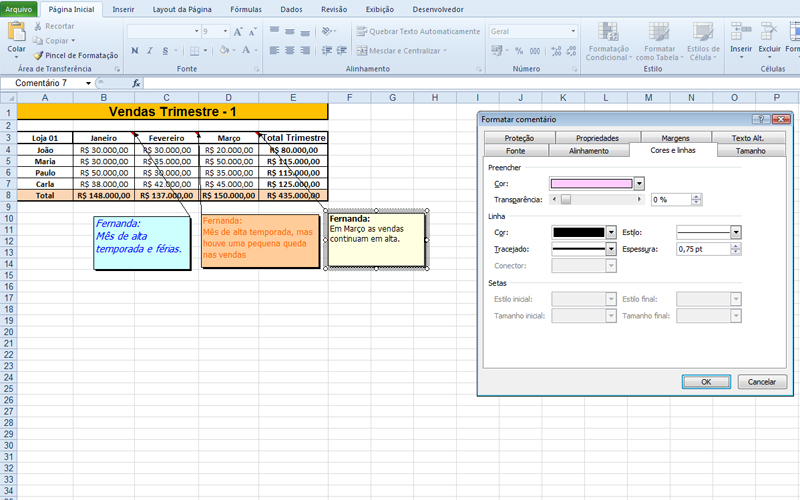Open the Tamanho tab in dialog
Viewport: 800px width, 500px height.
coord(751,151)
